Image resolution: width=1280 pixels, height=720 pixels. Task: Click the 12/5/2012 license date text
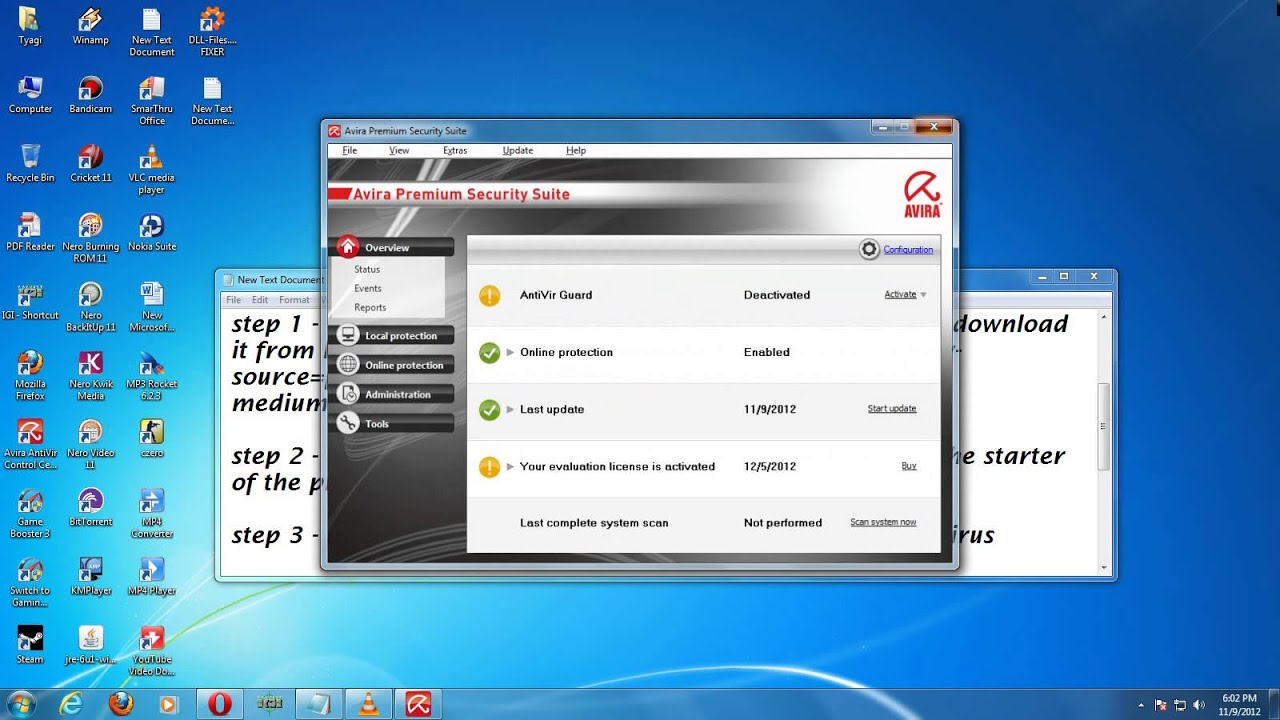(770, 466)
